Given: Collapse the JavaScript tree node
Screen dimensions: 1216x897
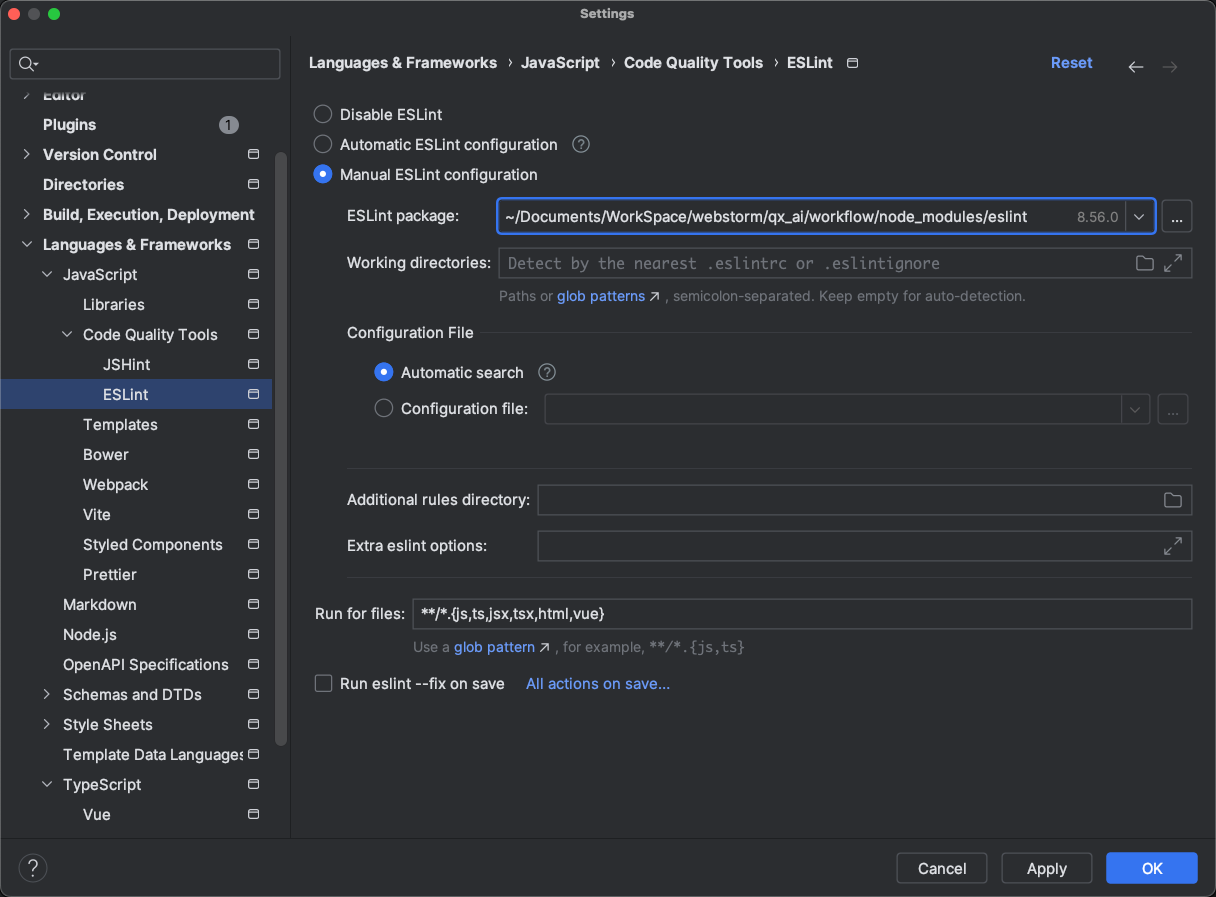Looking at the screenshot, I should [x=47, y=274].
